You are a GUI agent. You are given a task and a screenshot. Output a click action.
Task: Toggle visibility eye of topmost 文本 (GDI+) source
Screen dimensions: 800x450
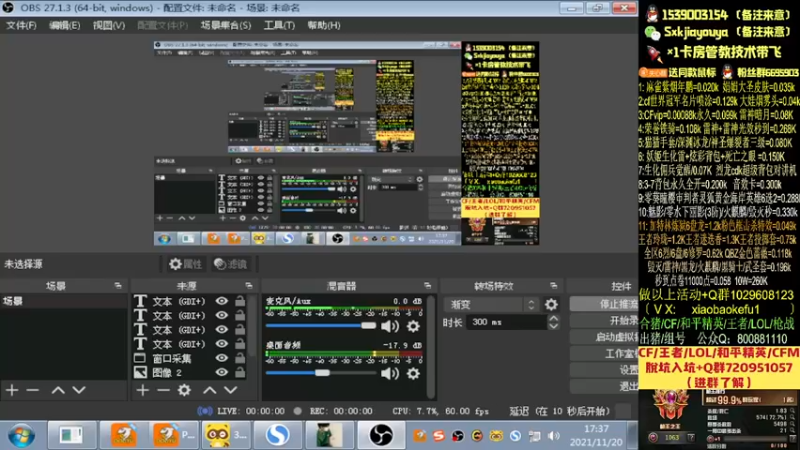pyautogui.click(x=221, y=301)
